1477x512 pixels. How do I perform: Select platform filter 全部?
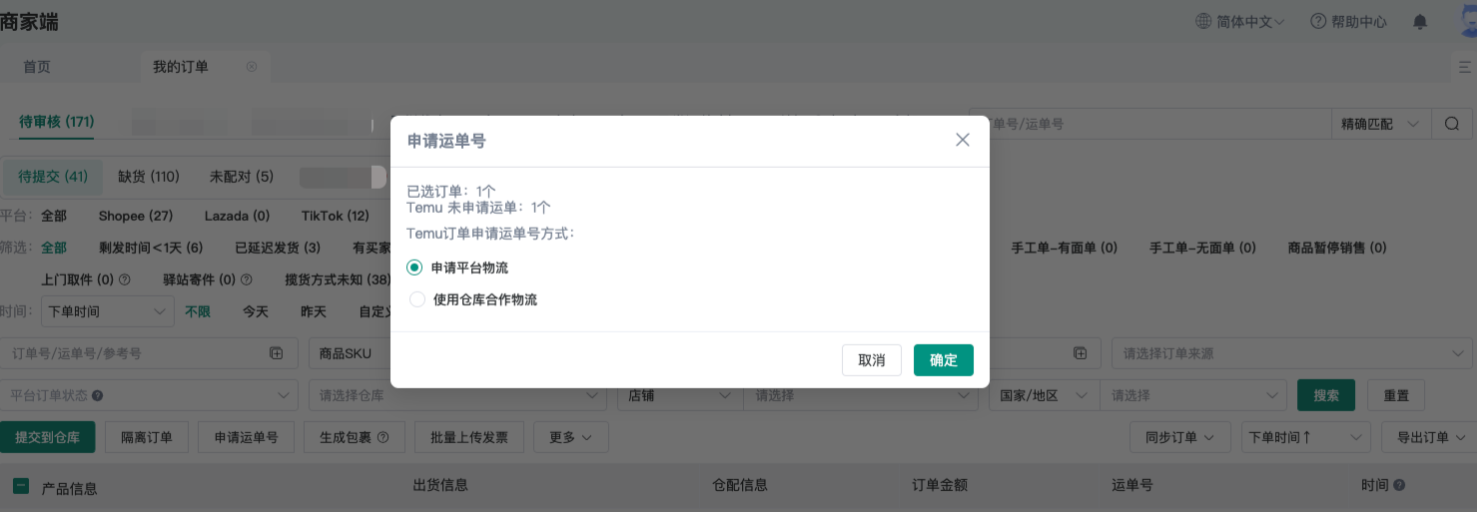(54, 216)
